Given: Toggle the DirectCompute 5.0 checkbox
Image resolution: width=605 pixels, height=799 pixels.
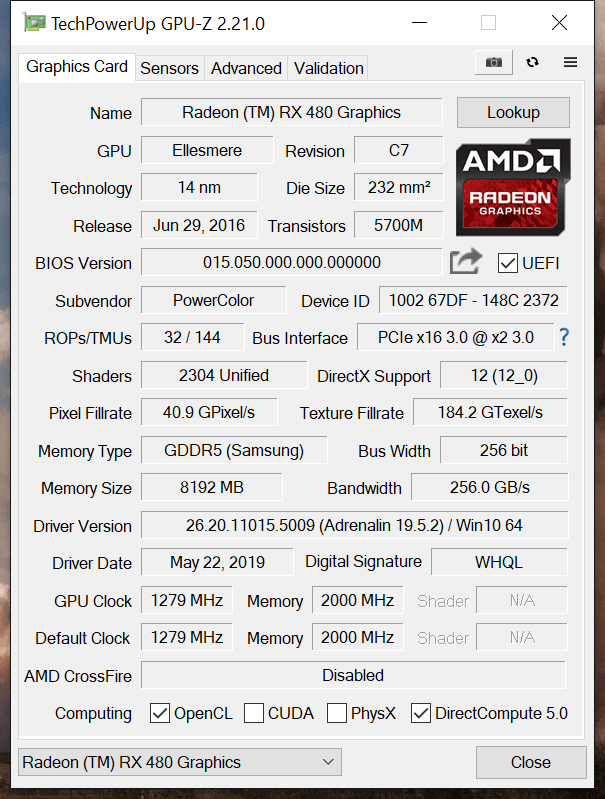Looking at the screenshot, I should (421, 713).
